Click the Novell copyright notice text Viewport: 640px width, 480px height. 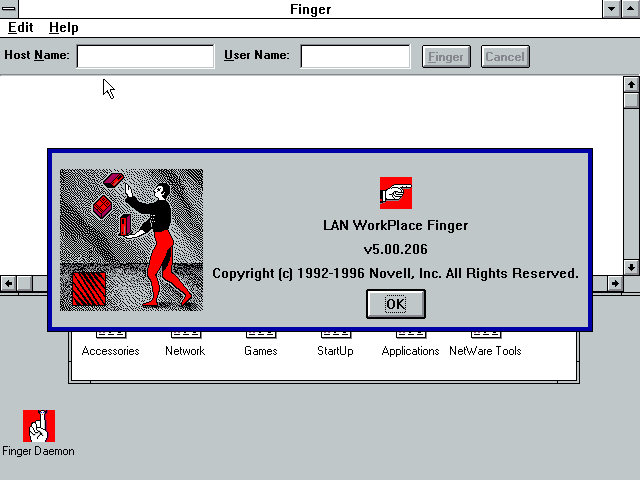(x=396, y=273)
